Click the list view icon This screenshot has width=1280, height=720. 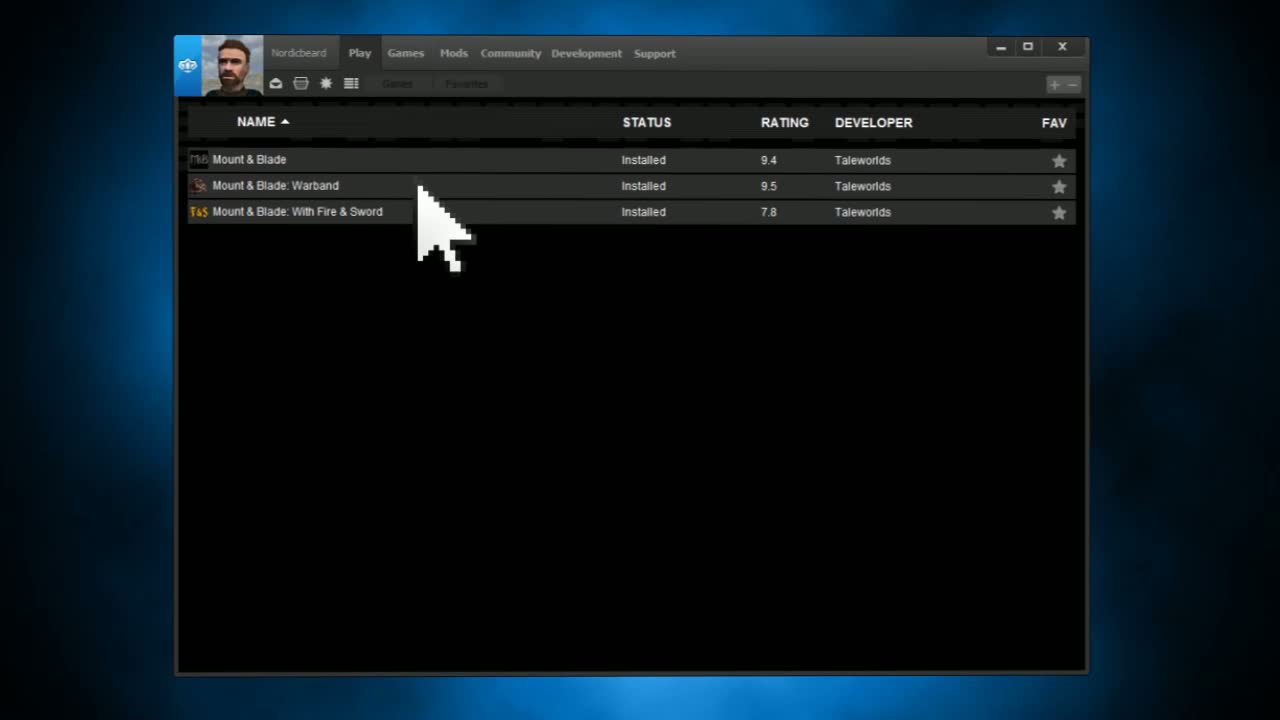pos(351,84)
